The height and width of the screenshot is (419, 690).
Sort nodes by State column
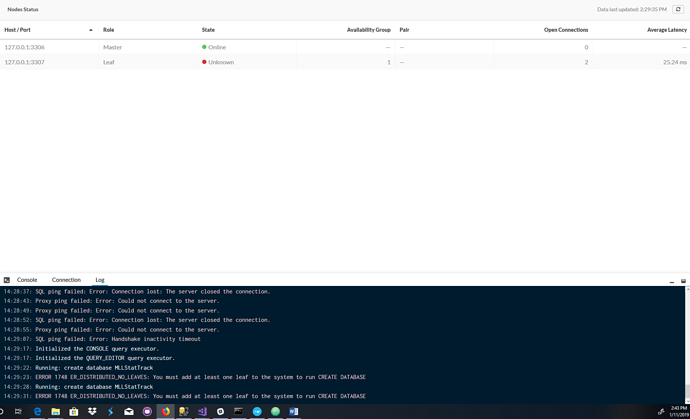208,30
